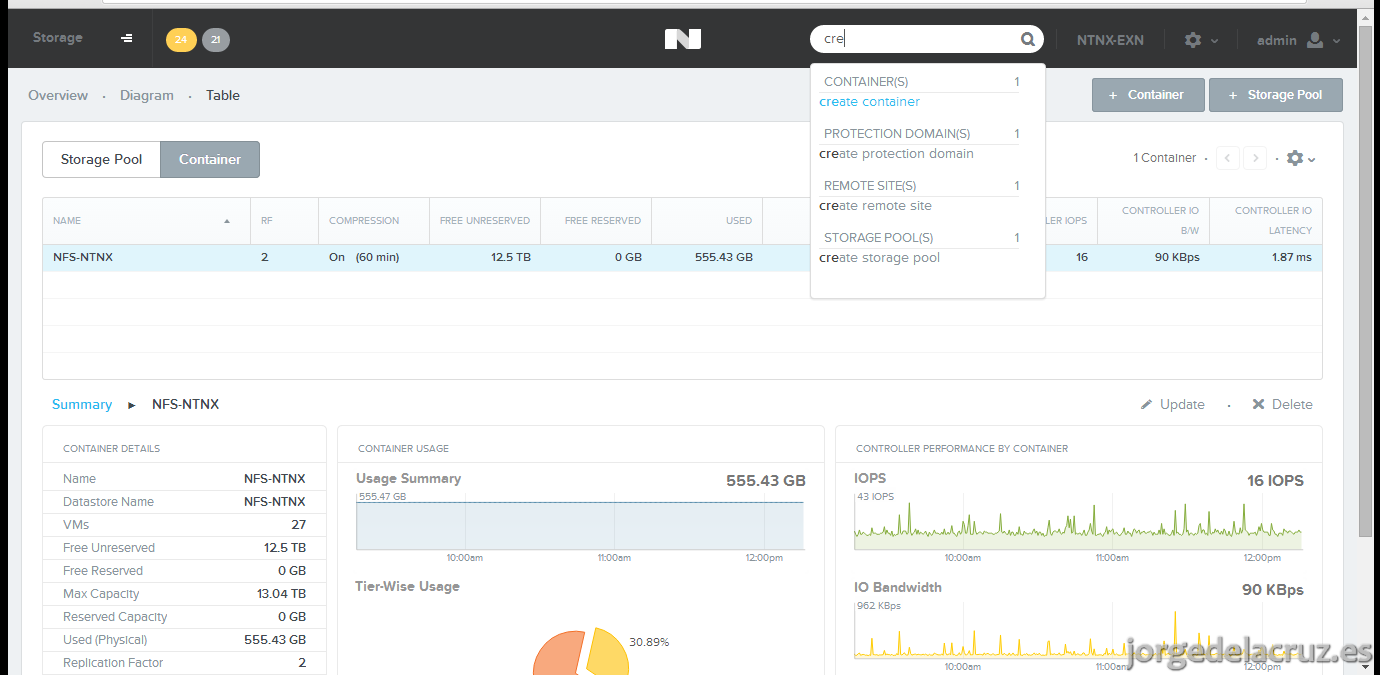
Task: Click in the search input field
Action: 918,39
